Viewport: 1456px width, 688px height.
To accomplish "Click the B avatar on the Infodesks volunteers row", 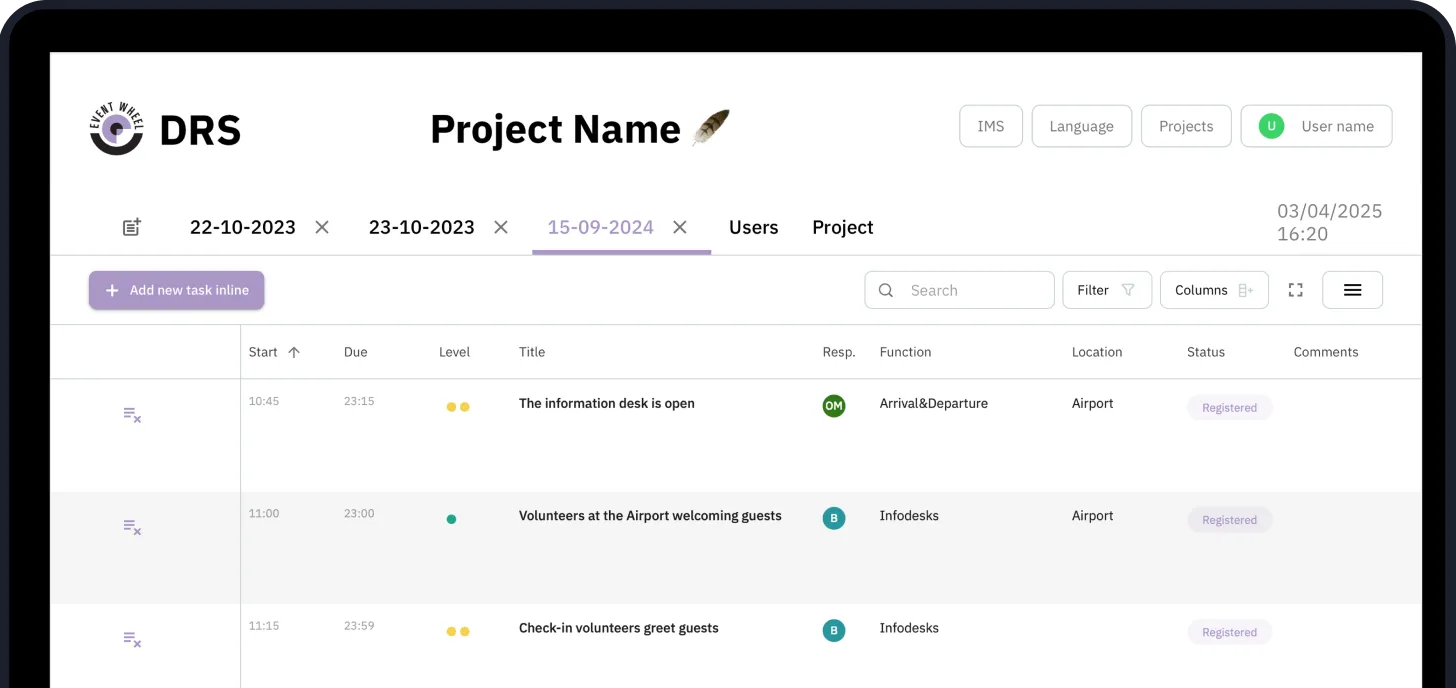I will coord(834,518).
